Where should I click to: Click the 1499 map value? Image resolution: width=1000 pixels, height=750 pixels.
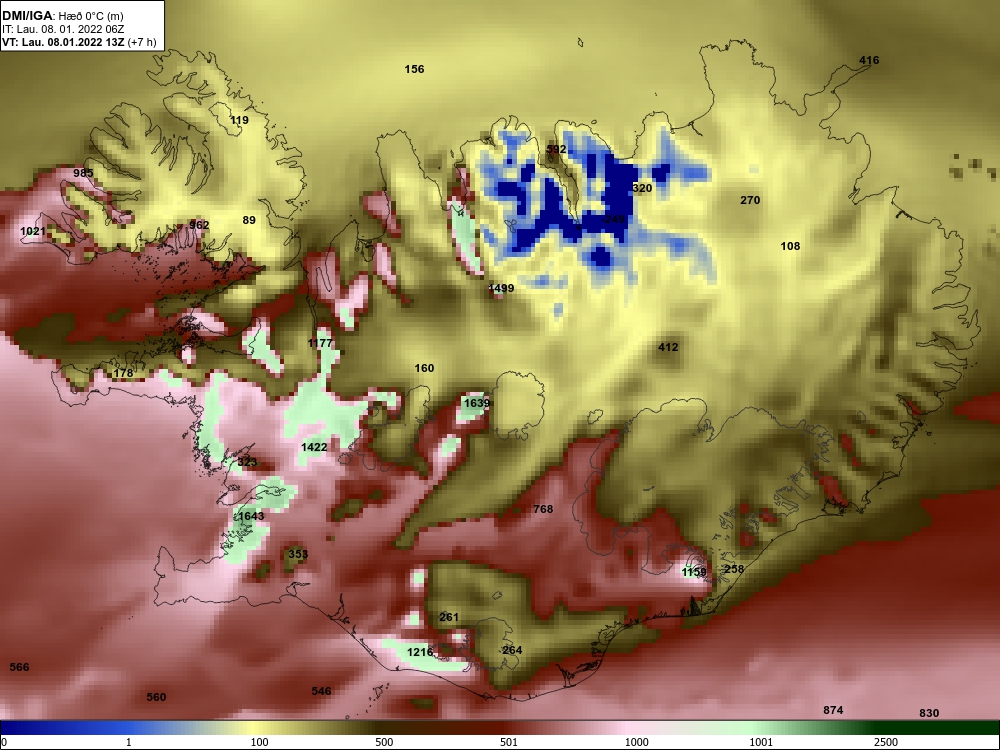pyautogui.click(x=501, y=288)
